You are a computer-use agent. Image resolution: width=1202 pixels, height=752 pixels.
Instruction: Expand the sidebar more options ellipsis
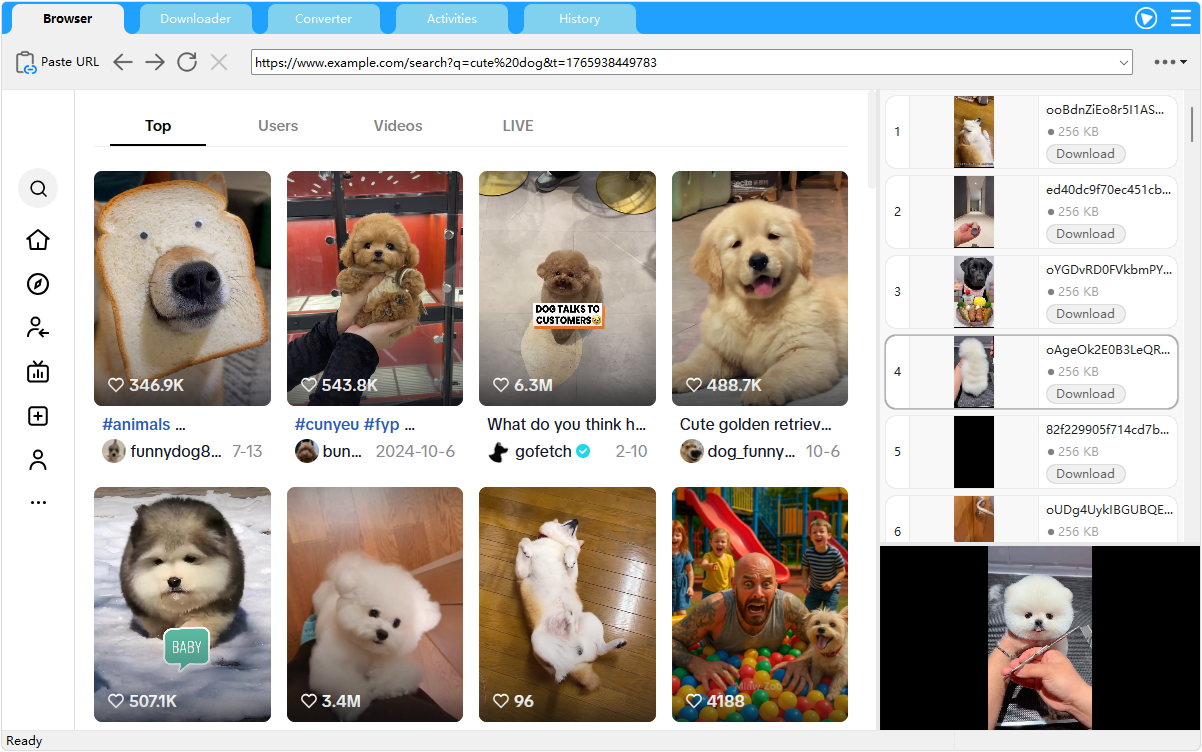tap(38, 503)
